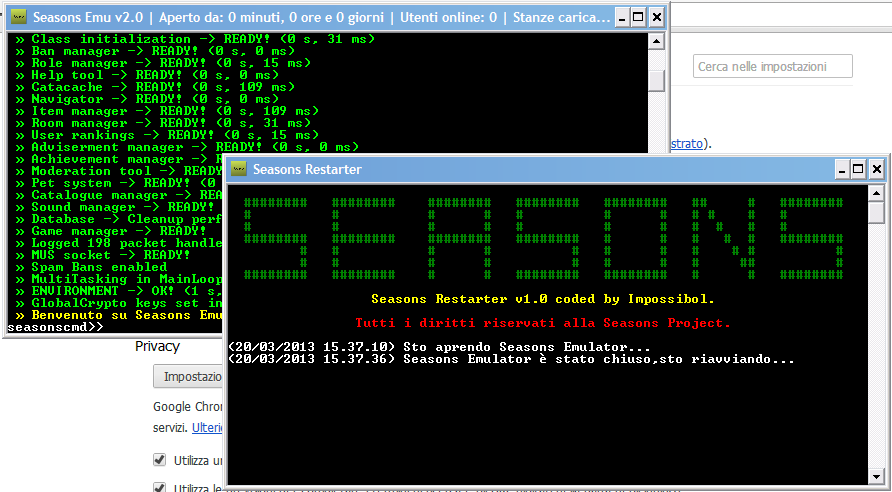Click the 'Database -> Cleanup' log line
The width and height of the screenshot is (892, 492).
click(119, 219)
